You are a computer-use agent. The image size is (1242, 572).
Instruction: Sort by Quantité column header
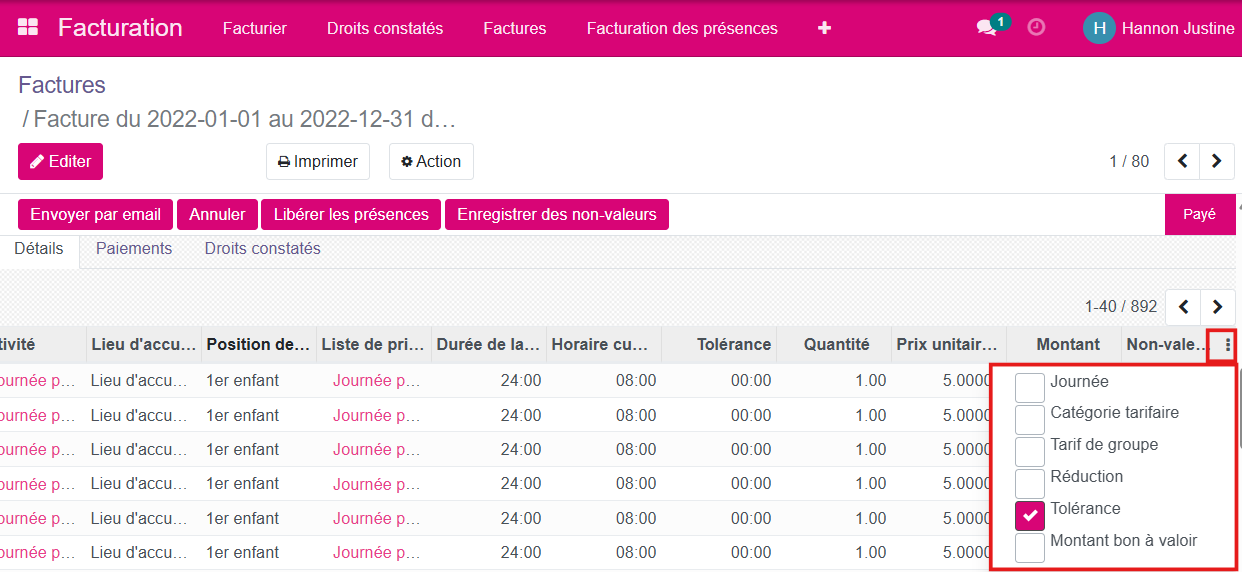[834, 344]
